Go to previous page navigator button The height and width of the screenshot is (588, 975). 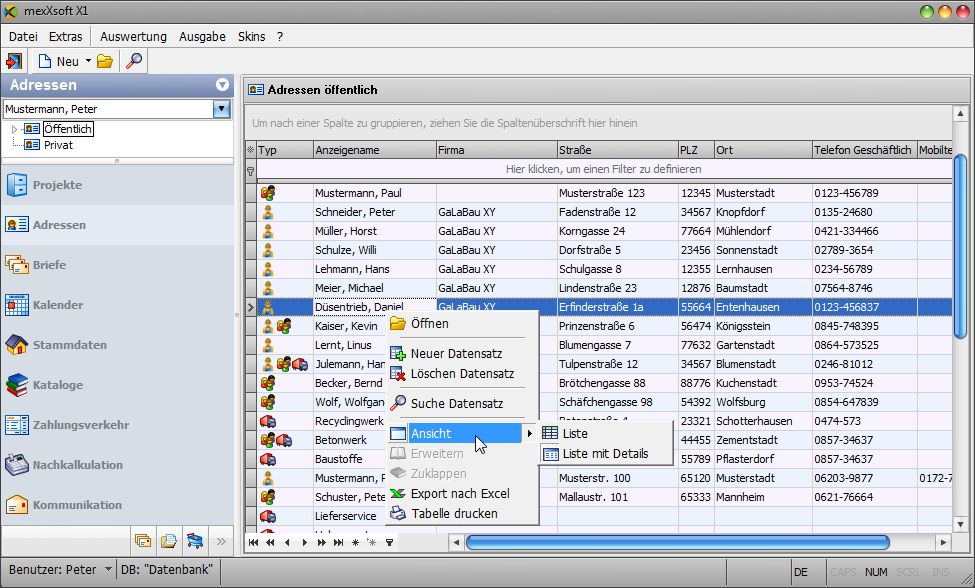(x=270, y=543)
